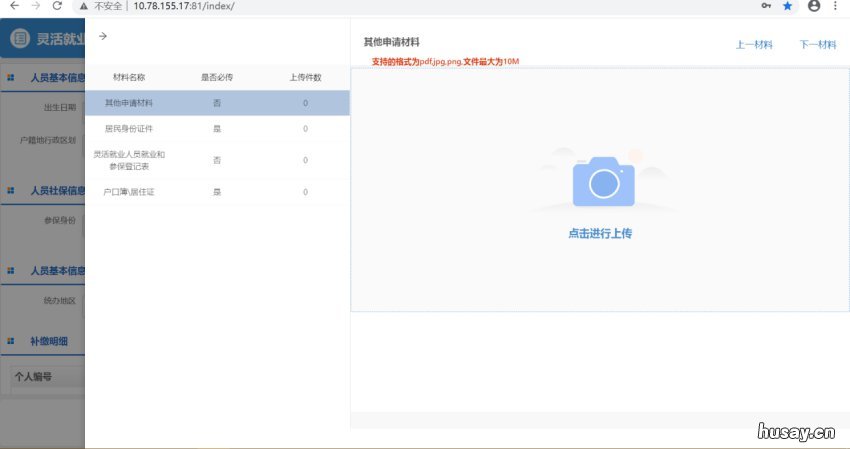This screenshot has height=449, width=850.
Task: Click the upload count 0 for 居民身份证件
Action: coord(305,129)
